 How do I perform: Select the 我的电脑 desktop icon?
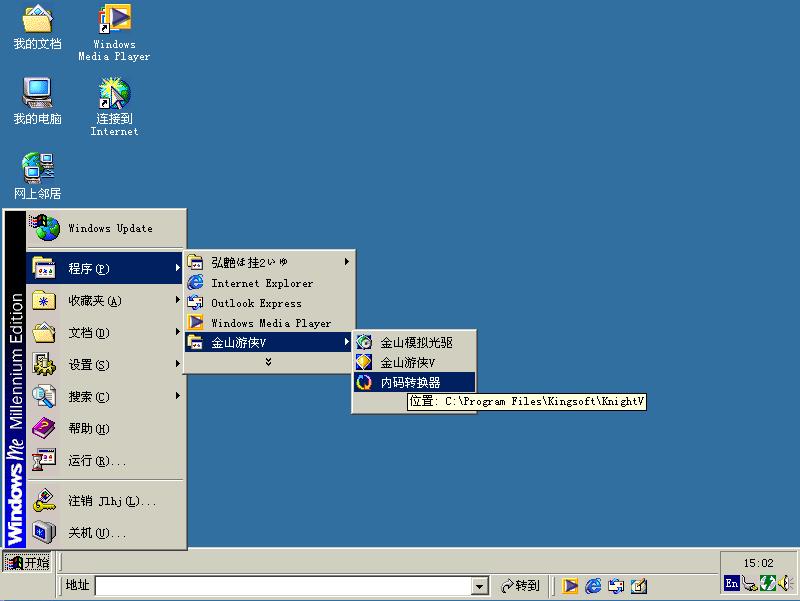click(x=37, y=102)
